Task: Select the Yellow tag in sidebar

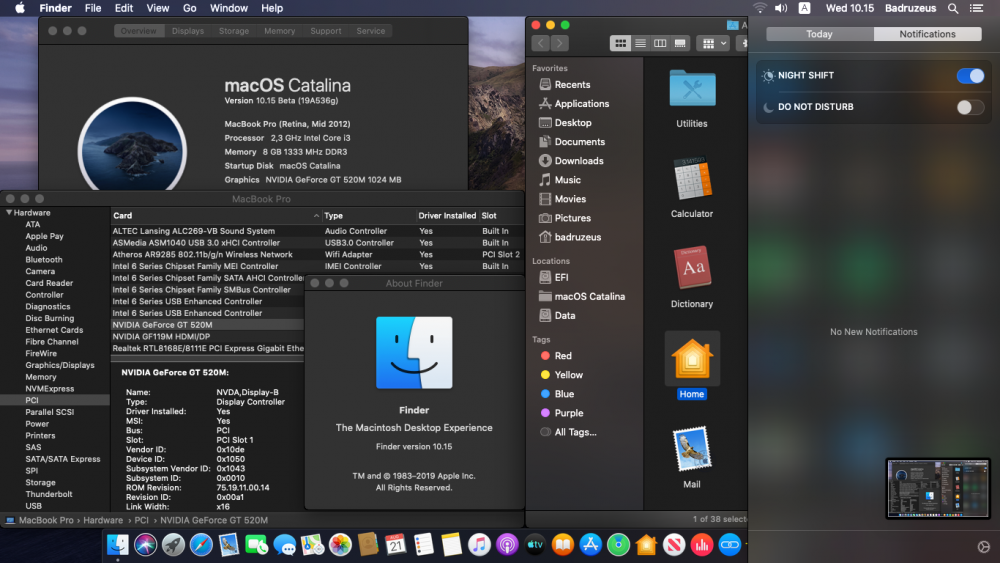Action: (x=568, y=375)
